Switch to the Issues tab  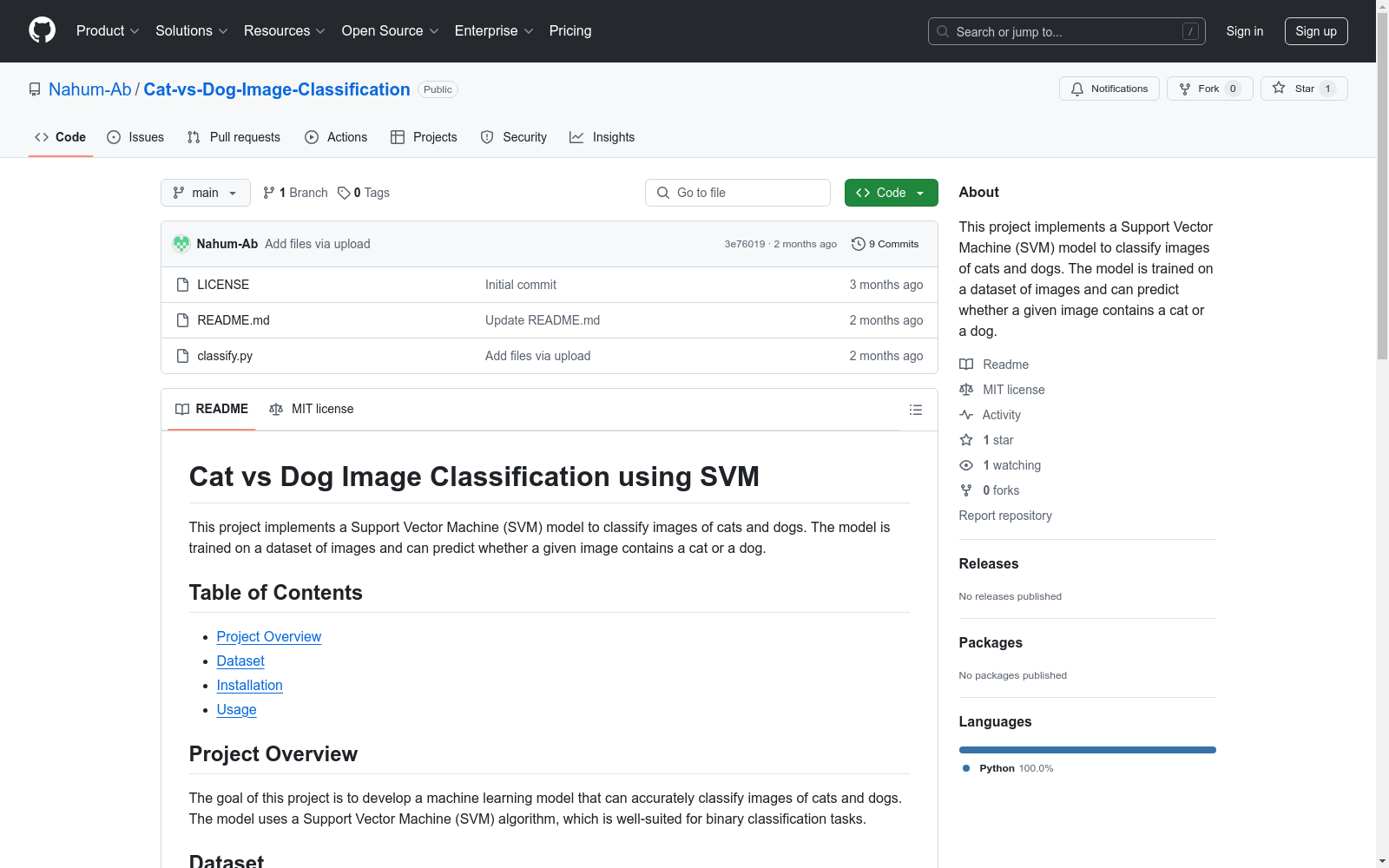pyautogui.click(x=135, y=137)
